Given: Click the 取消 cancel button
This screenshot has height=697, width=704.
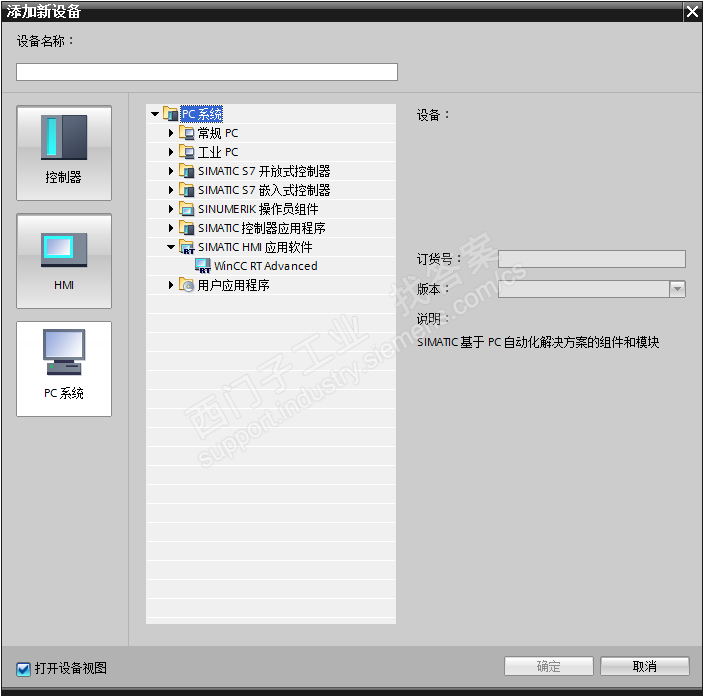Looking at the screenshot, I should (645, 666).
